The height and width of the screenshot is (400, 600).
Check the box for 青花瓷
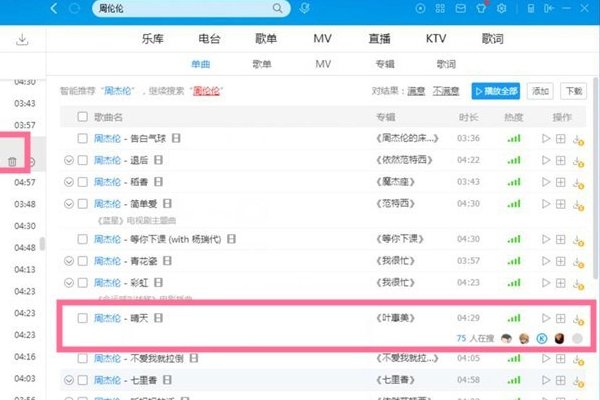click(82, 261)
